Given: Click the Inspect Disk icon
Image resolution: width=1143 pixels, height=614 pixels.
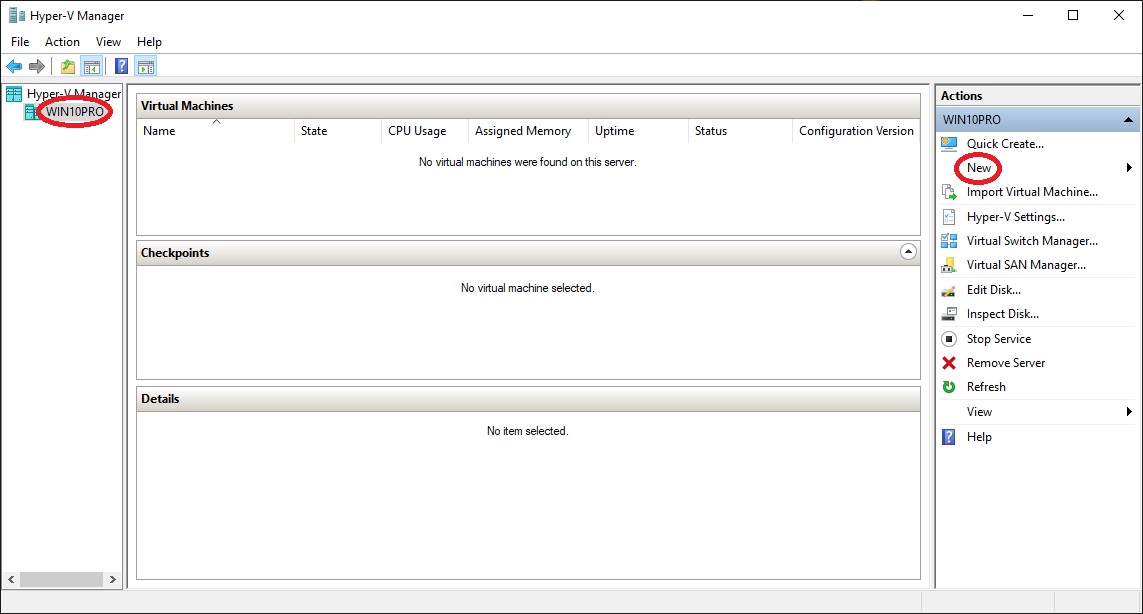Looking at the screenshot, I should point(949,314).
